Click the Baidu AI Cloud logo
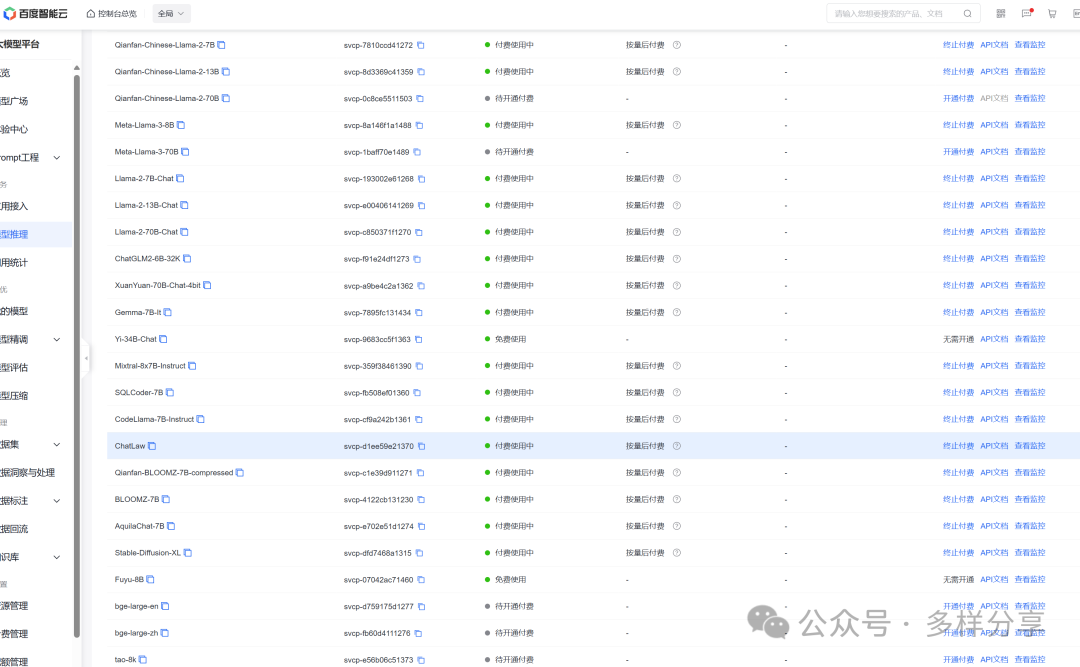This screenshot has height=667, width=1080. coord(37,14)
